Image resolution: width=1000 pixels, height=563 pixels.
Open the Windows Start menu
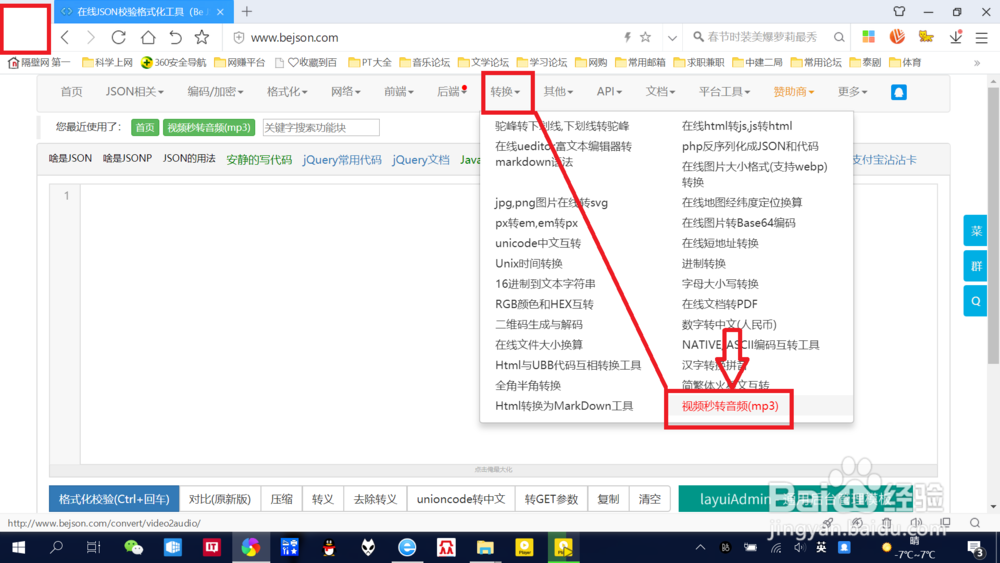[x=18, y=548]
